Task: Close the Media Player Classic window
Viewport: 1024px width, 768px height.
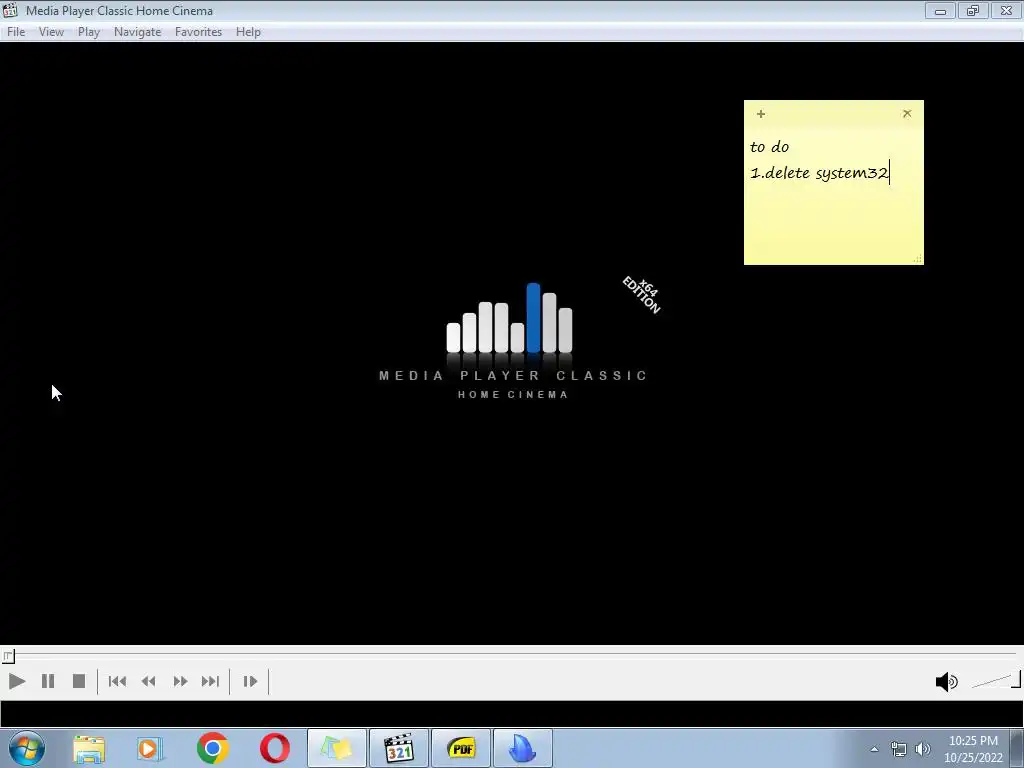Action: coord(1006,11)
